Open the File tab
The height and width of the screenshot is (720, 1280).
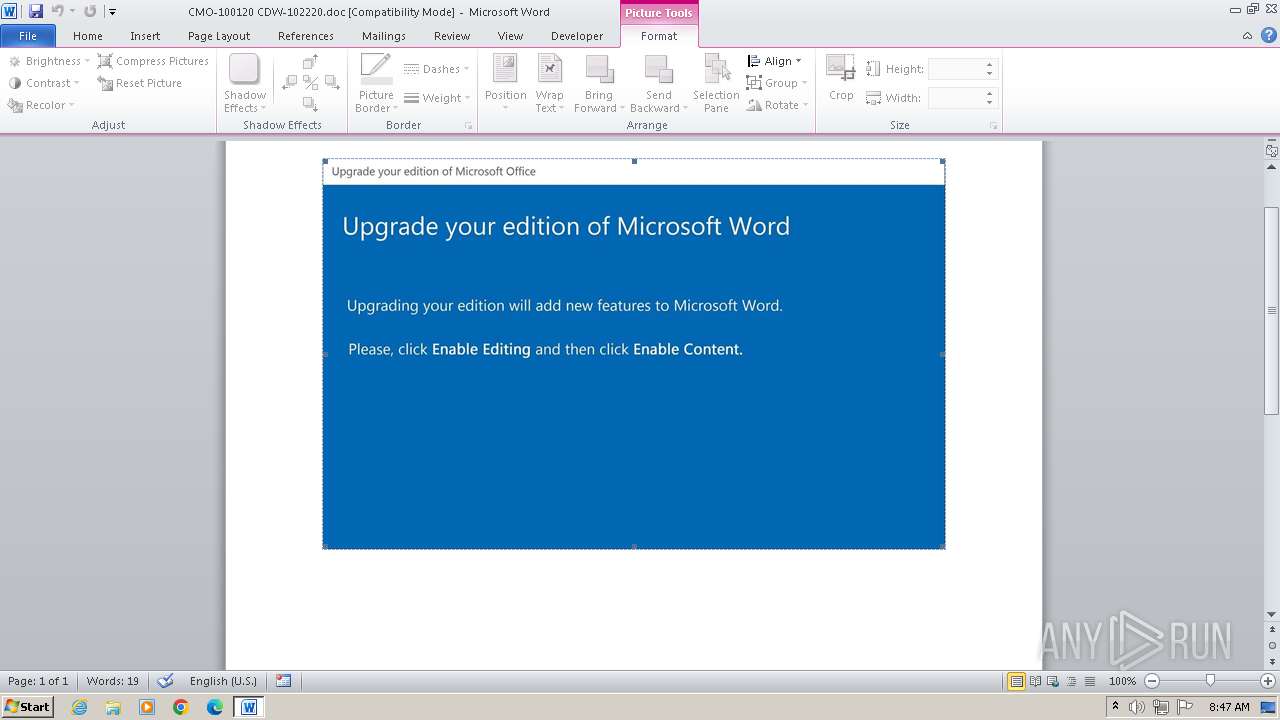tap(28, 36)
